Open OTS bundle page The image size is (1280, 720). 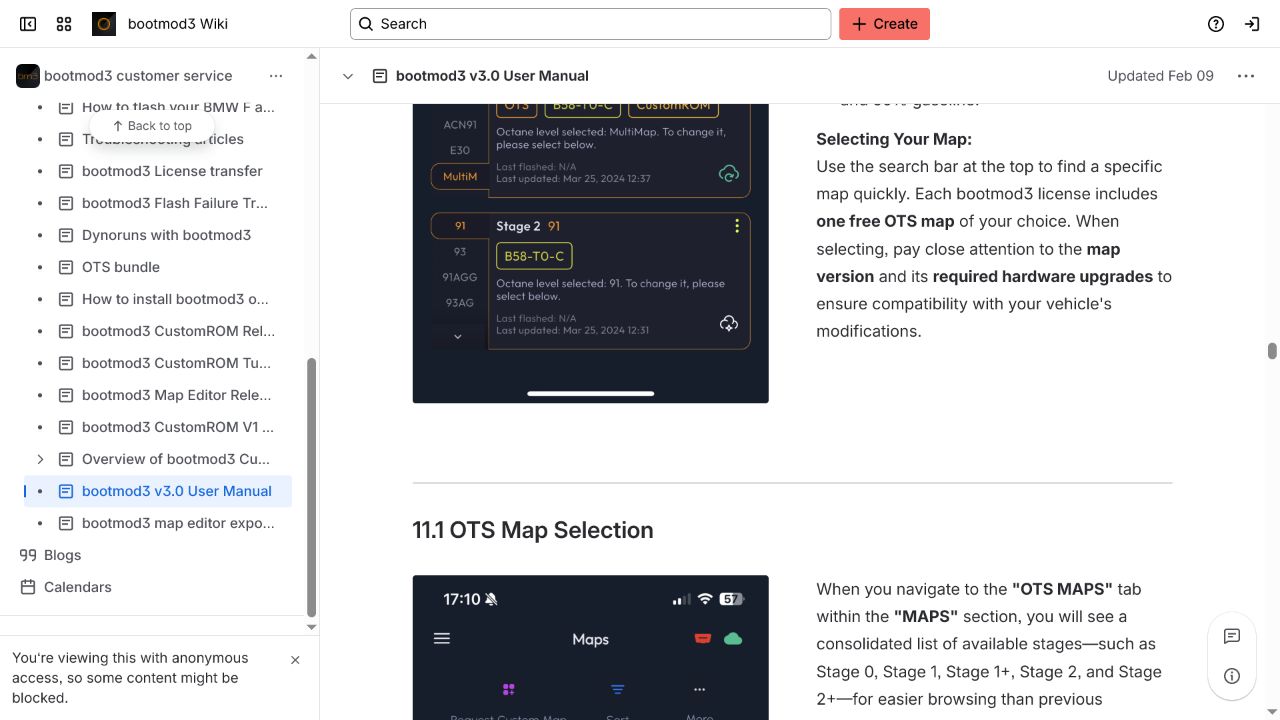tap(121, 267)
